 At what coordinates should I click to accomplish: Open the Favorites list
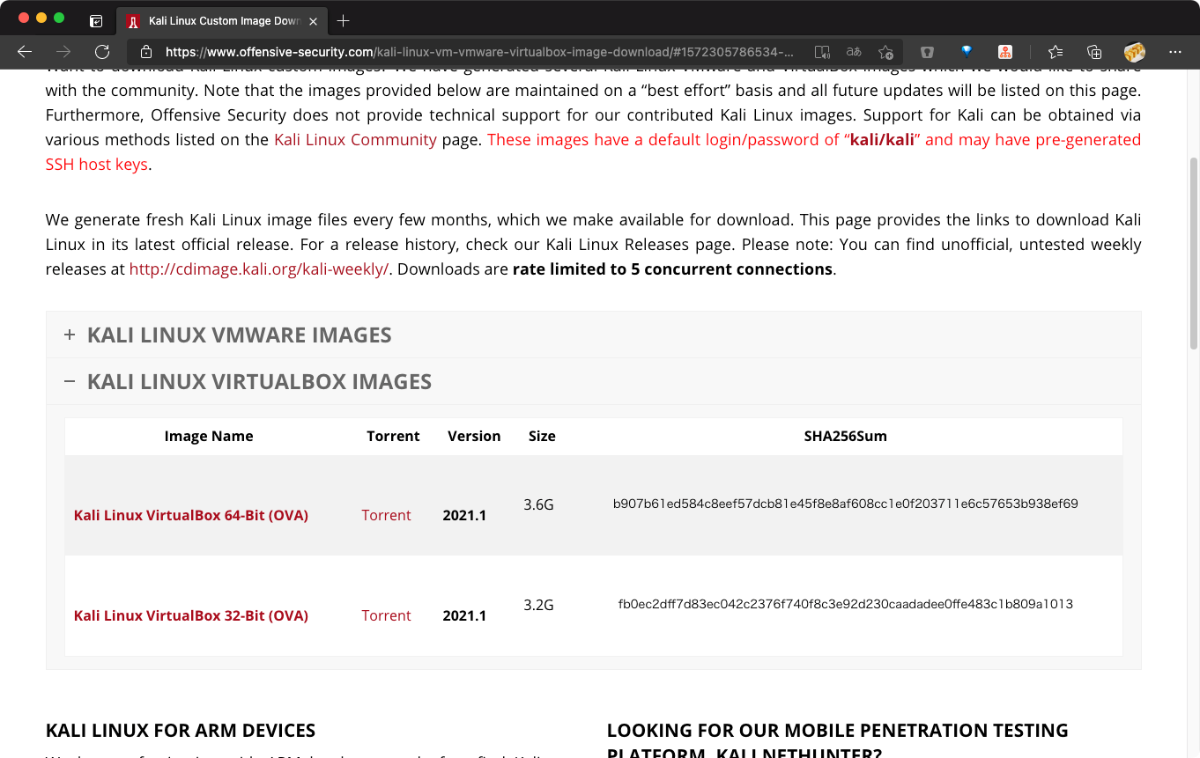pyautogui.click(x=1056, y=52)
